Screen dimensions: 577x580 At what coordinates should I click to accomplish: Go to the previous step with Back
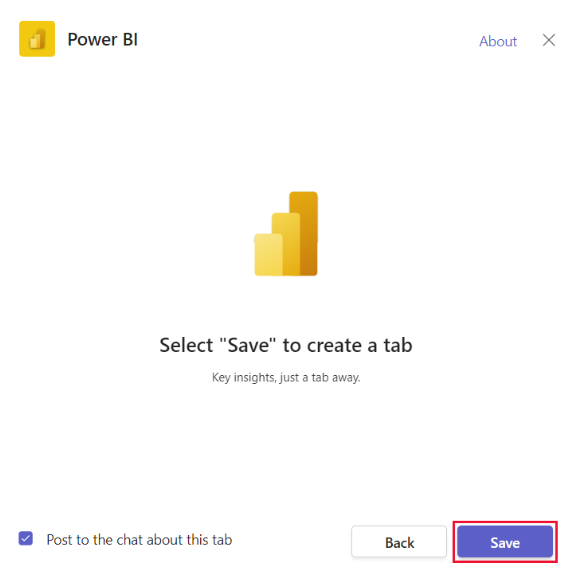tap(399, 542)
